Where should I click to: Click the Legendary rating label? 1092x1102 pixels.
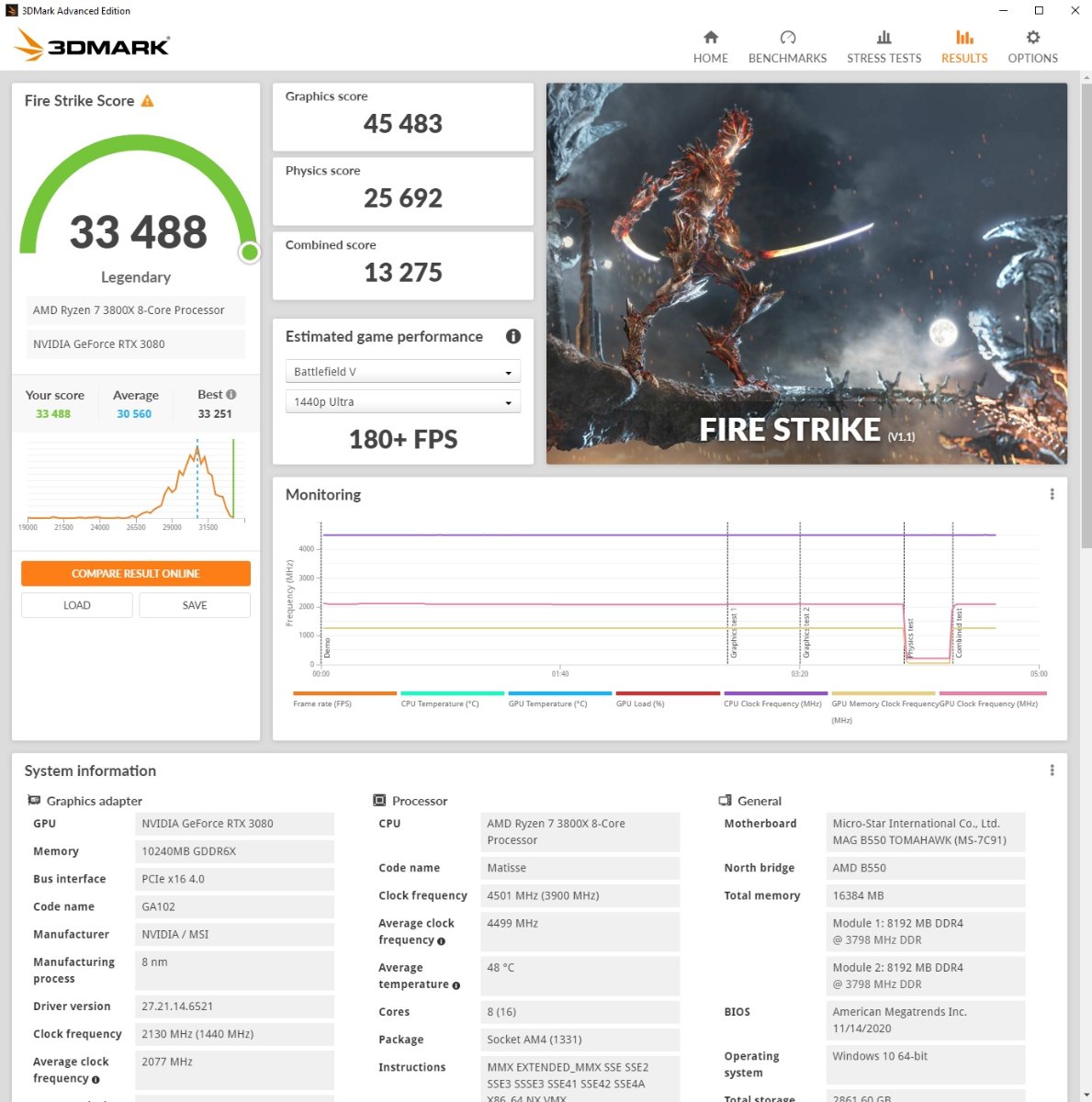136,277
